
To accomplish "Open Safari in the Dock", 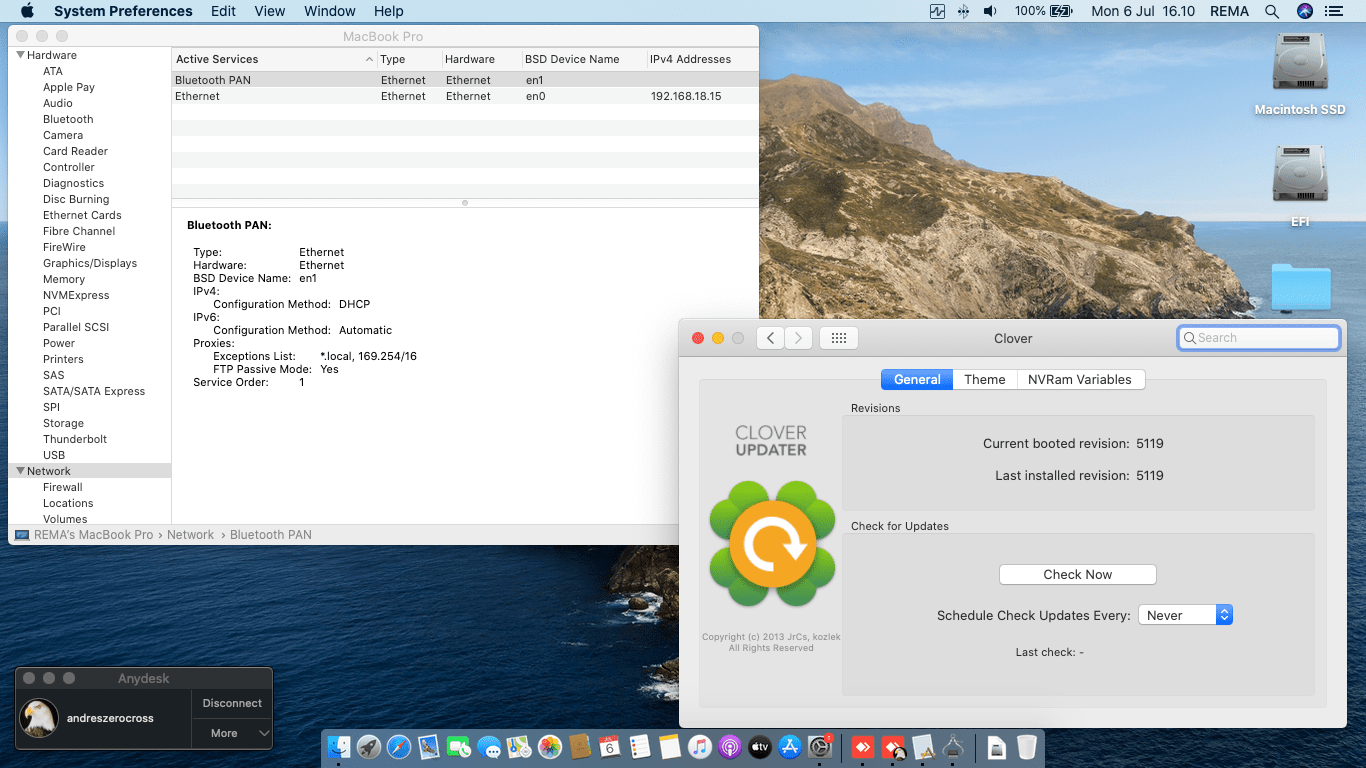I will tap(399, 747).
